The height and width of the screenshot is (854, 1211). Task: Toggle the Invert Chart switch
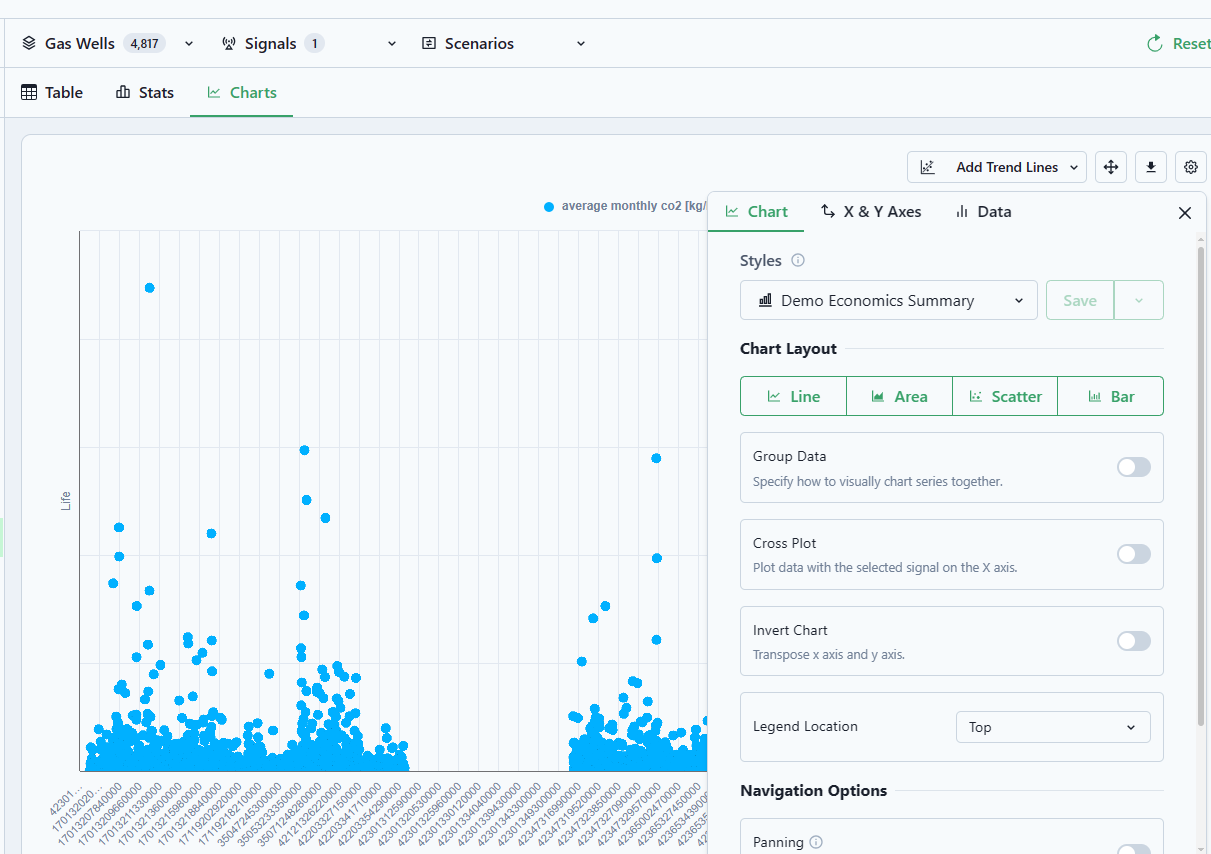point(1134,641)
